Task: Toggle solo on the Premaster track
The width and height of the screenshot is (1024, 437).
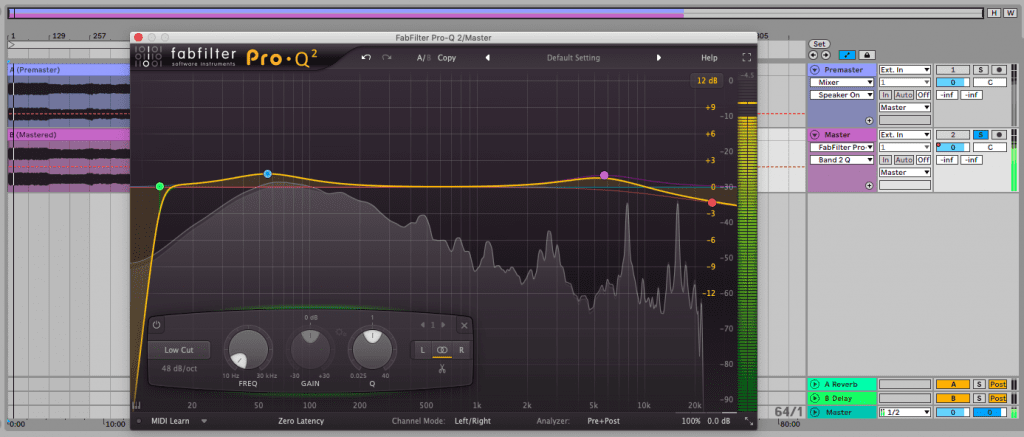Action: pos(981,69)
